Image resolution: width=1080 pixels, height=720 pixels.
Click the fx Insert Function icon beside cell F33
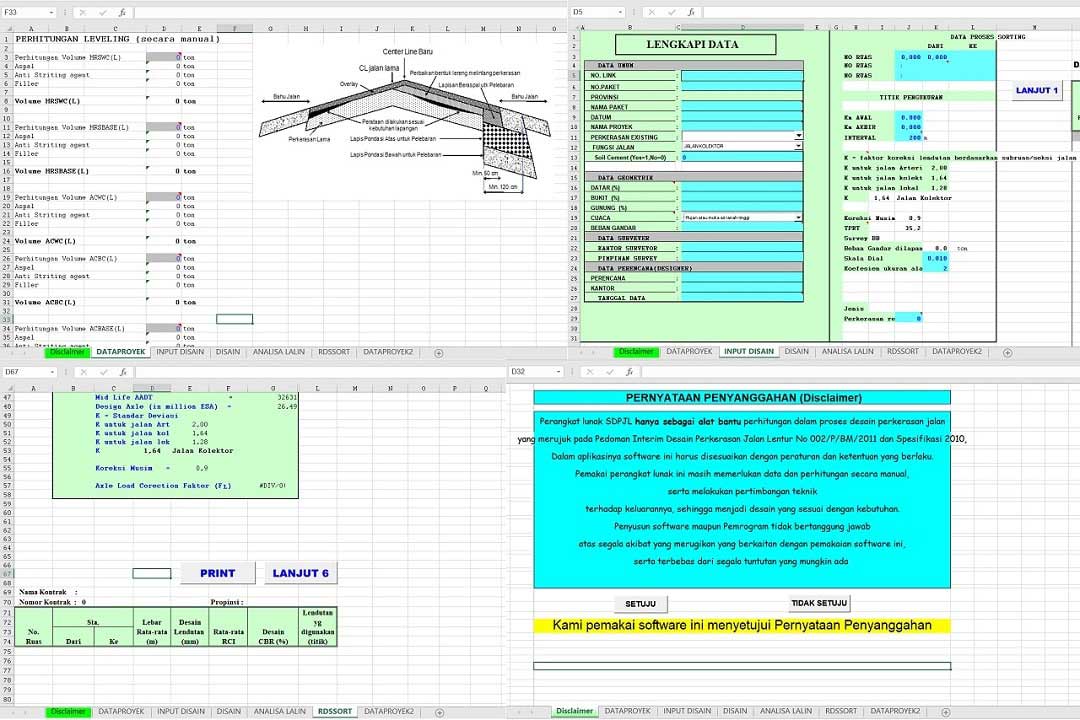tap(122, 12)
